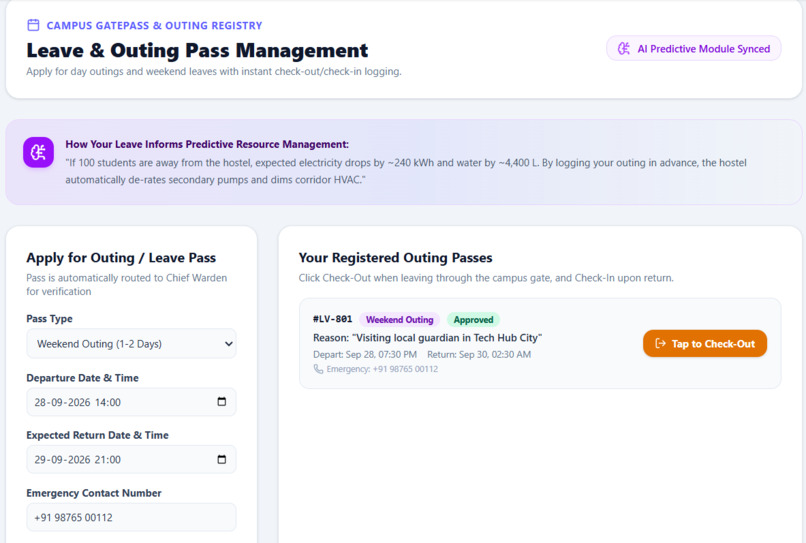Image resolution: width=806 pixels, height=543 pixels.
Task: Click the 'Leave & Outing Pass Management' heading
Action: (x=197, y=50)
